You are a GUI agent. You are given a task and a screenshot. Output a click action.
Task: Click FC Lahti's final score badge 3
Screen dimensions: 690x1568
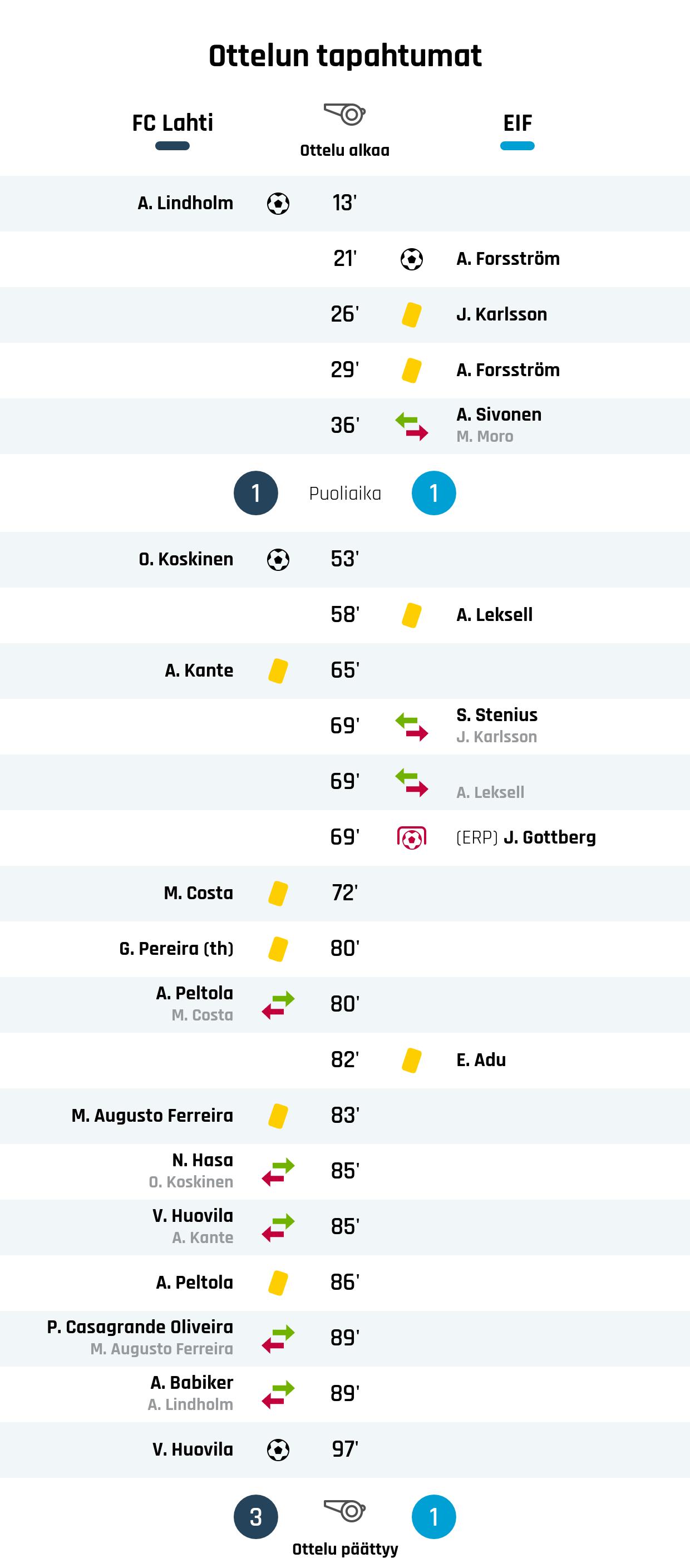pos(255,1516)
